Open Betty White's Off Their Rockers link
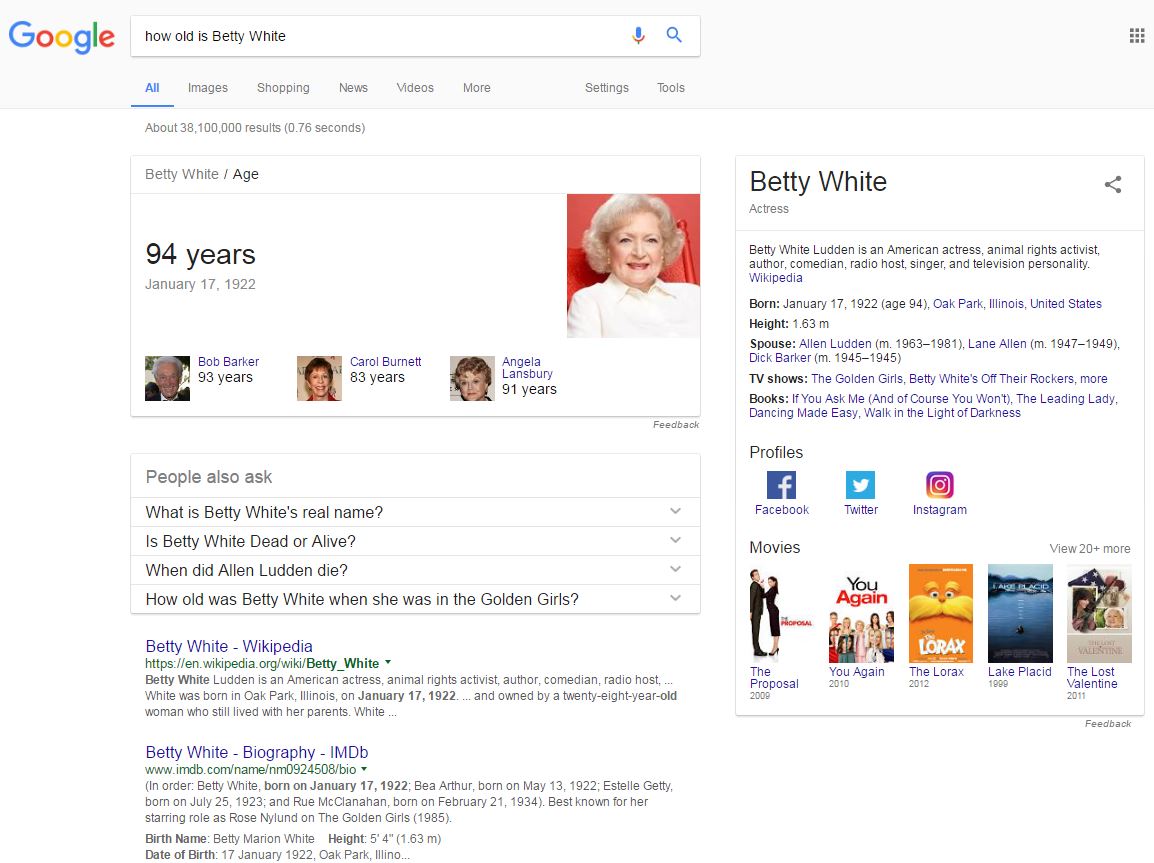Screen dimensions: 1154x863 tap(991, 379)
